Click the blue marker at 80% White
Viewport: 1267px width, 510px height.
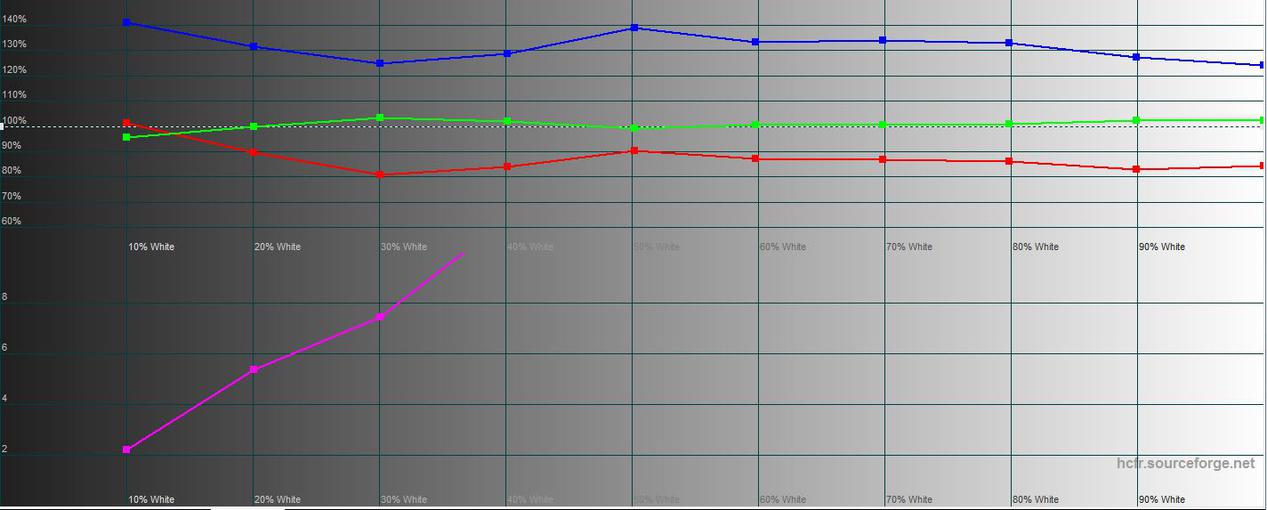tap(1010, 43)
